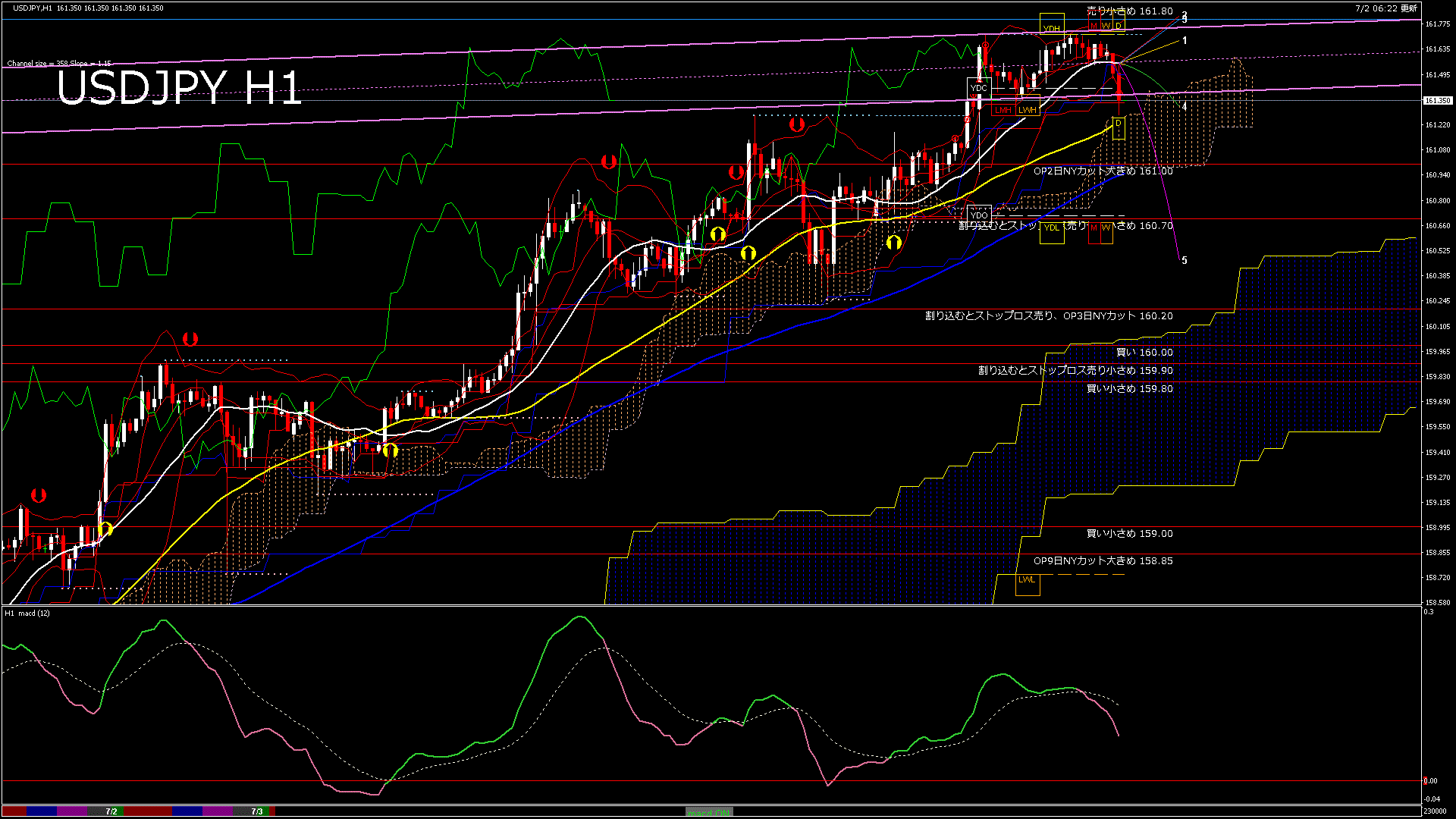Screen dimensions: 1456x819
Task: Click fan line number 1
Action: click(1185, 40)
